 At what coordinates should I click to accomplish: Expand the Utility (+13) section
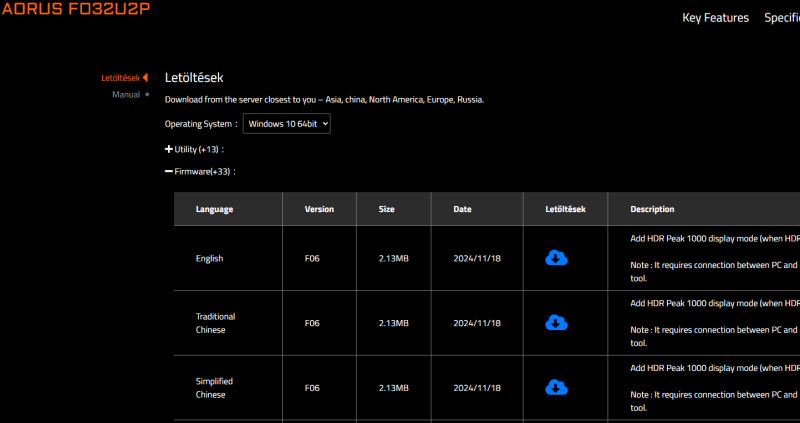[x=194, y=150]
